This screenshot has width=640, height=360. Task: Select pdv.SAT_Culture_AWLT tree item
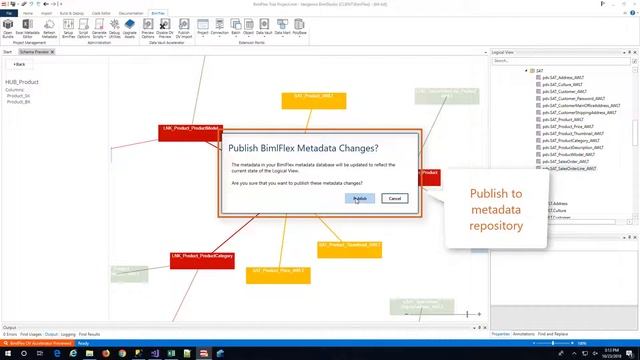(562, 84)
